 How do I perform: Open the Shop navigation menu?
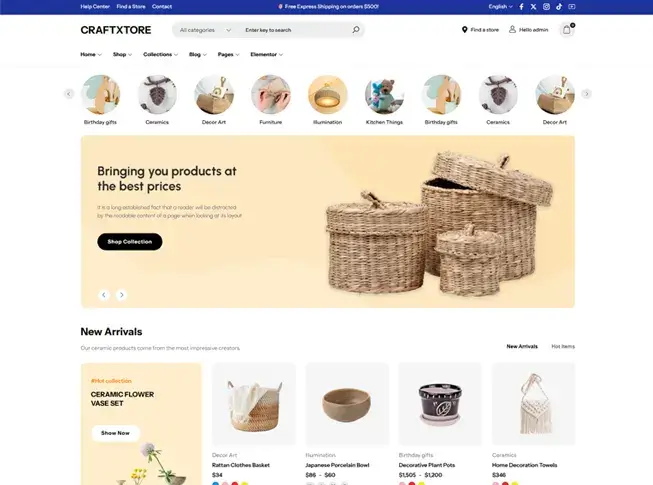click(122, 55)
